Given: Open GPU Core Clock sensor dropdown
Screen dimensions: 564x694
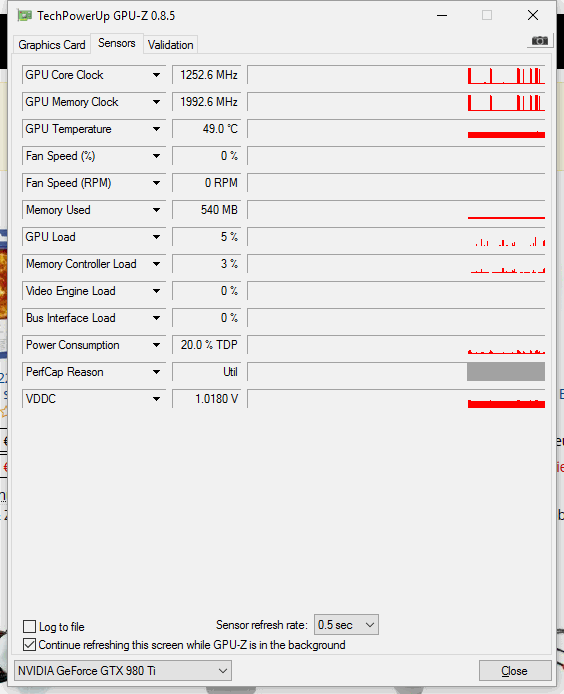Looking at the screenshot, I should (156, 75).
